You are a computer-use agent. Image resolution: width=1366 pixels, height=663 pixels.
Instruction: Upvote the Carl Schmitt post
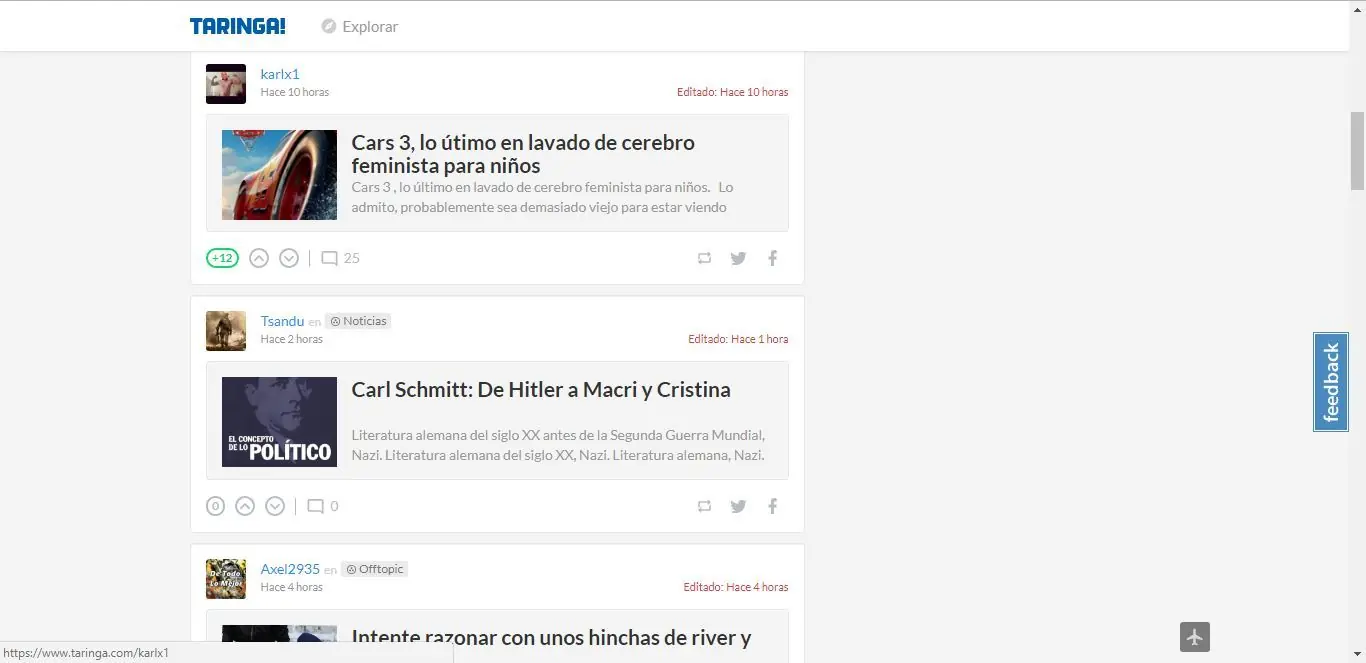coord(245,506)
